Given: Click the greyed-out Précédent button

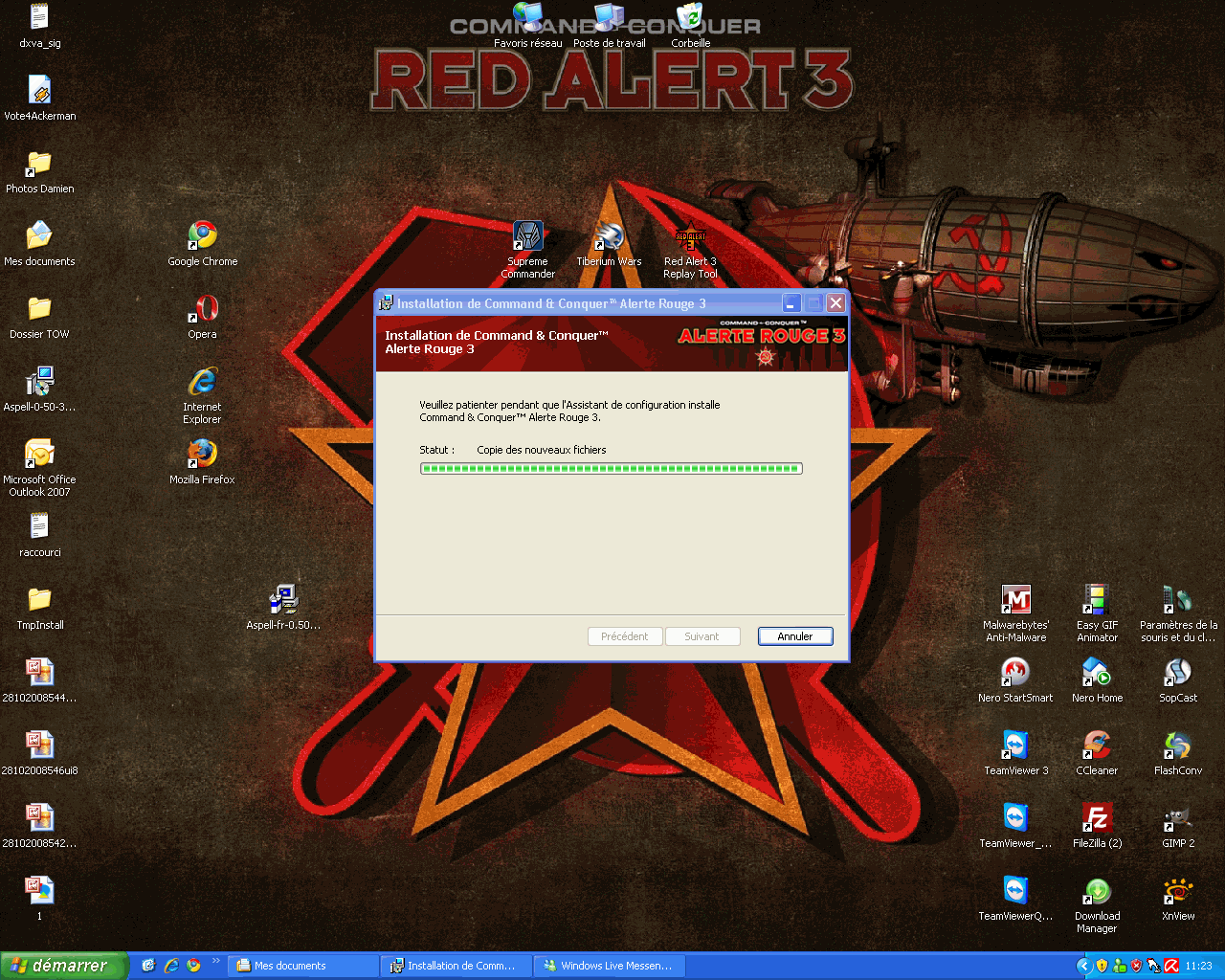Looking at the screenshot, I should point(625,636).
